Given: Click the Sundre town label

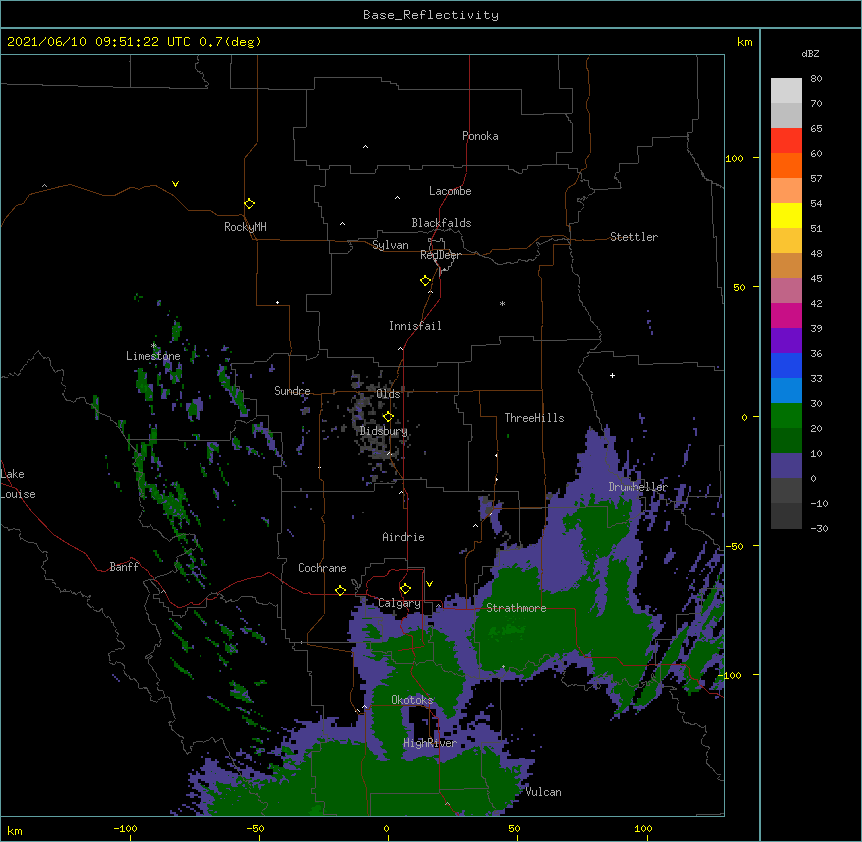Looking at the screenshot, I should 292,391.
